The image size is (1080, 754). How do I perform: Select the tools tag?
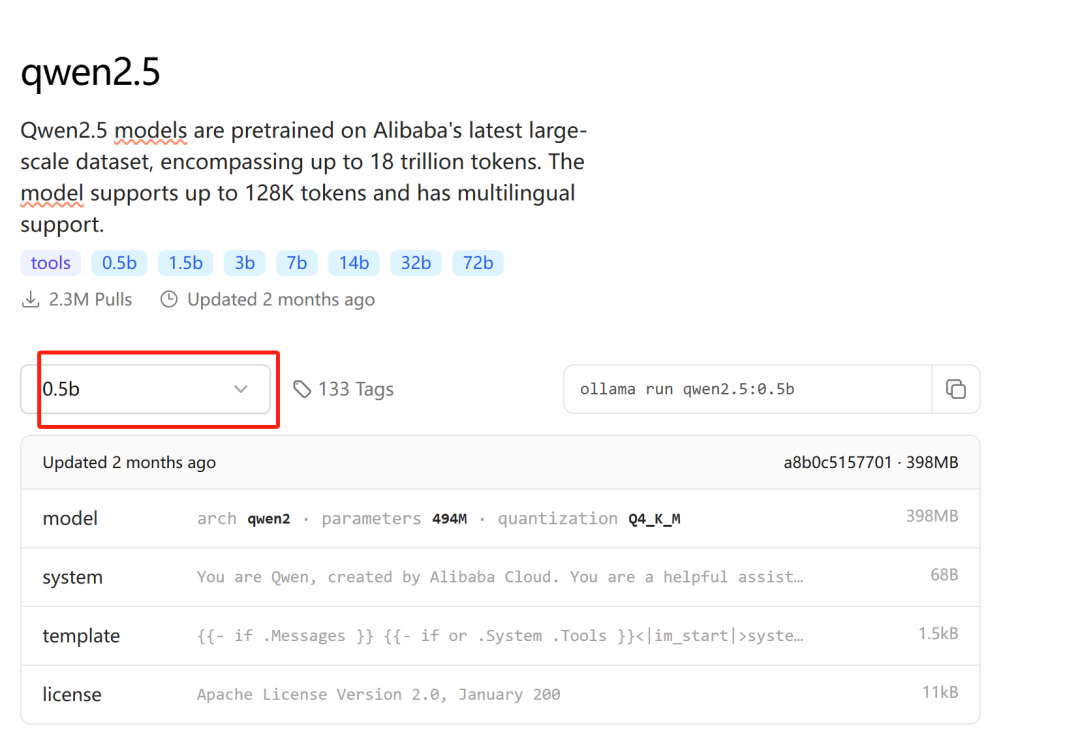tap(50, 263)
